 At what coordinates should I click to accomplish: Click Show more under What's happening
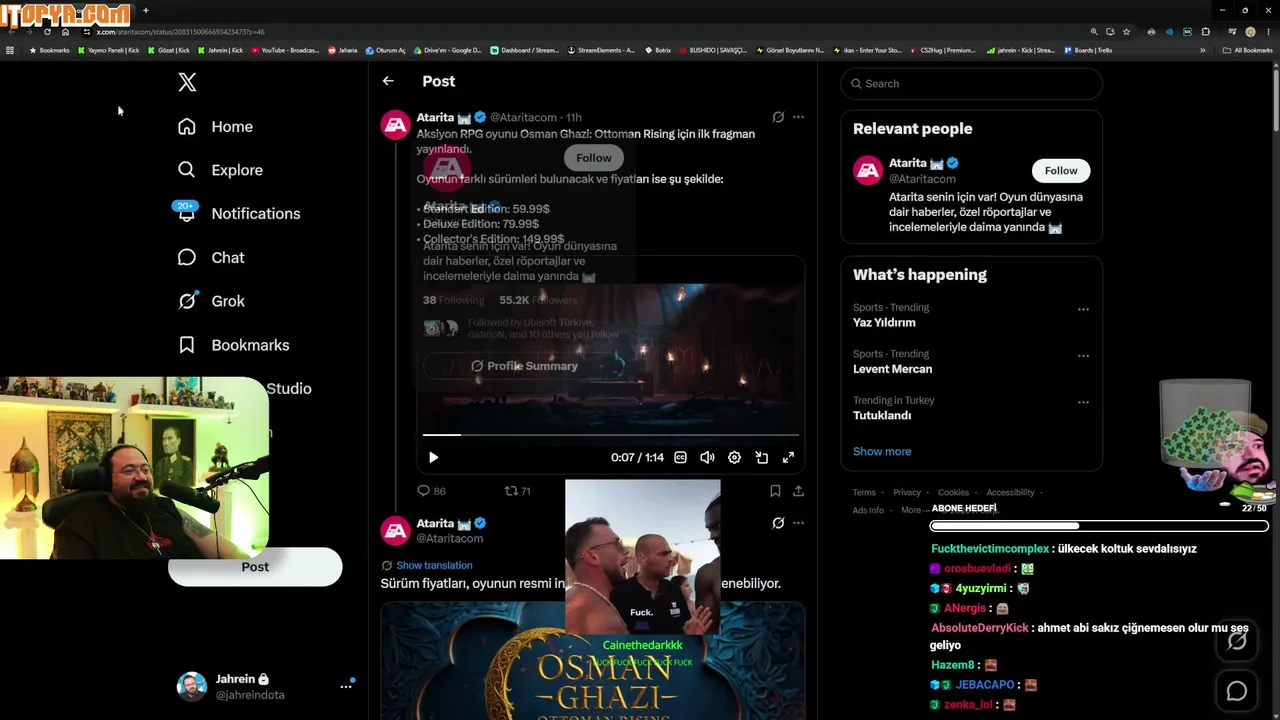(882, 451)
